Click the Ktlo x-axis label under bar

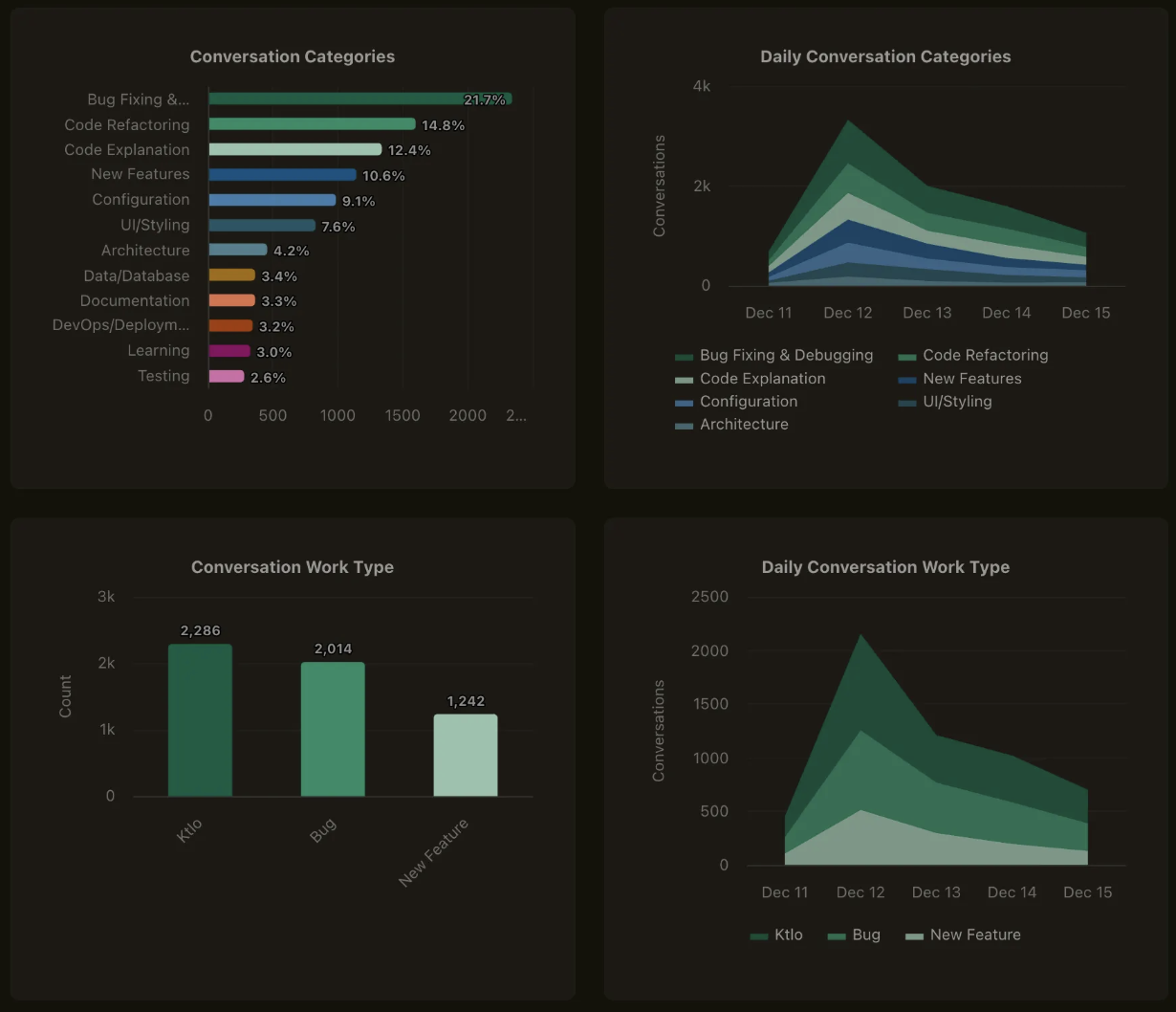point(190,831)
